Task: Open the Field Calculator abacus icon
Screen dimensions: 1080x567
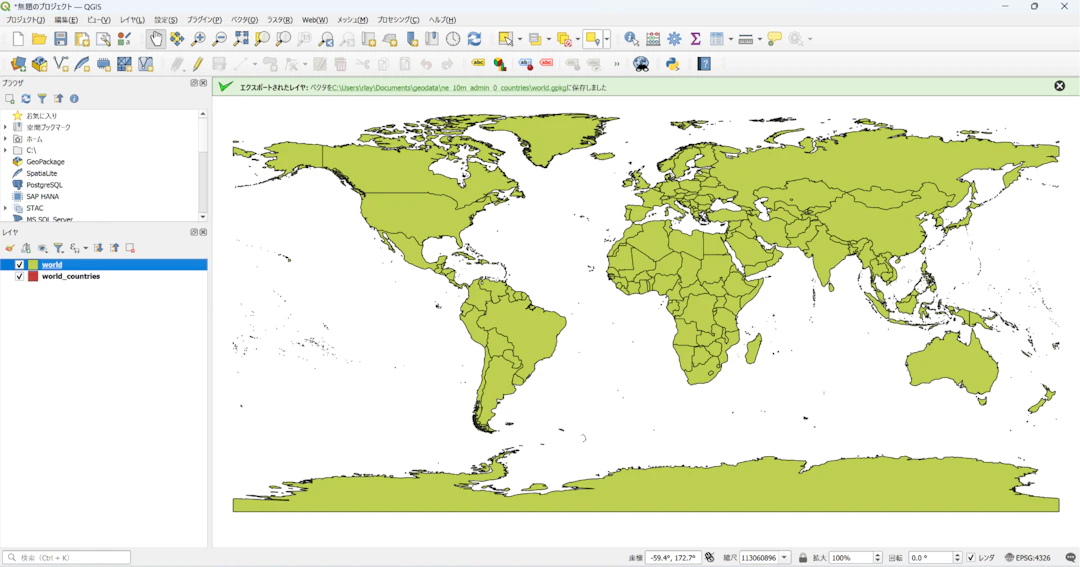Action: (653, 39)
